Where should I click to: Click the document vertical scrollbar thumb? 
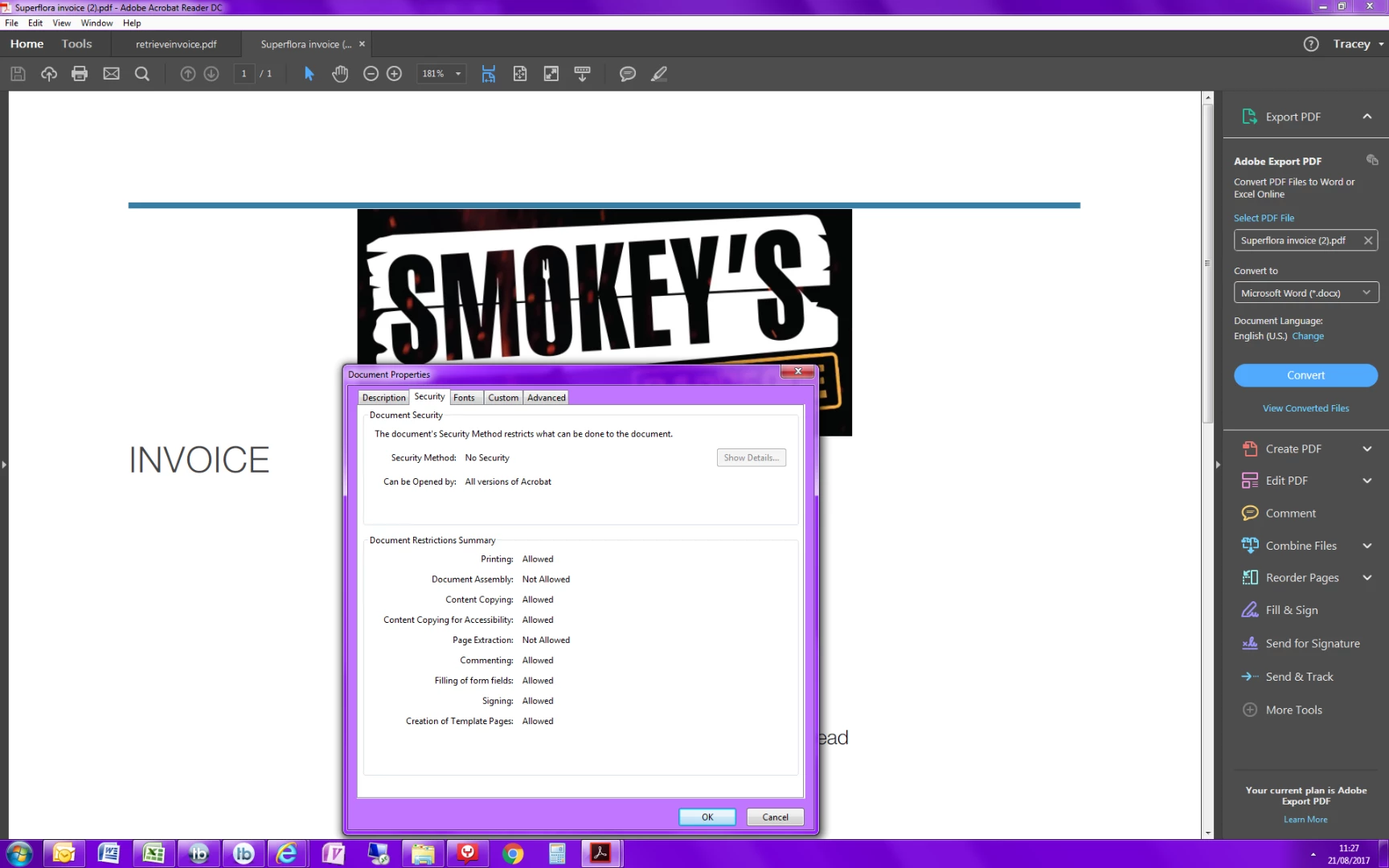coord(1207,263)
